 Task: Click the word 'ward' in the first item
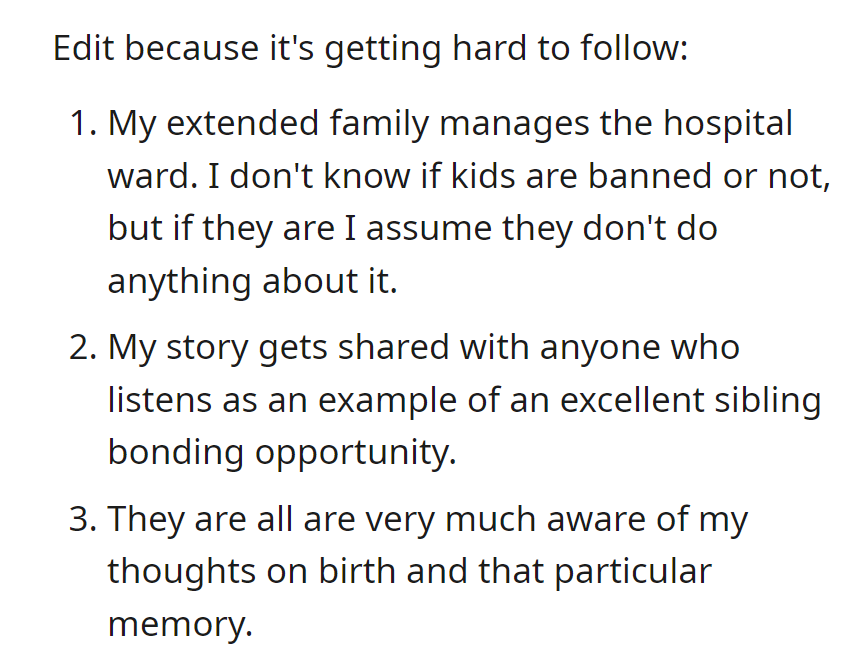tap(153, 176)
